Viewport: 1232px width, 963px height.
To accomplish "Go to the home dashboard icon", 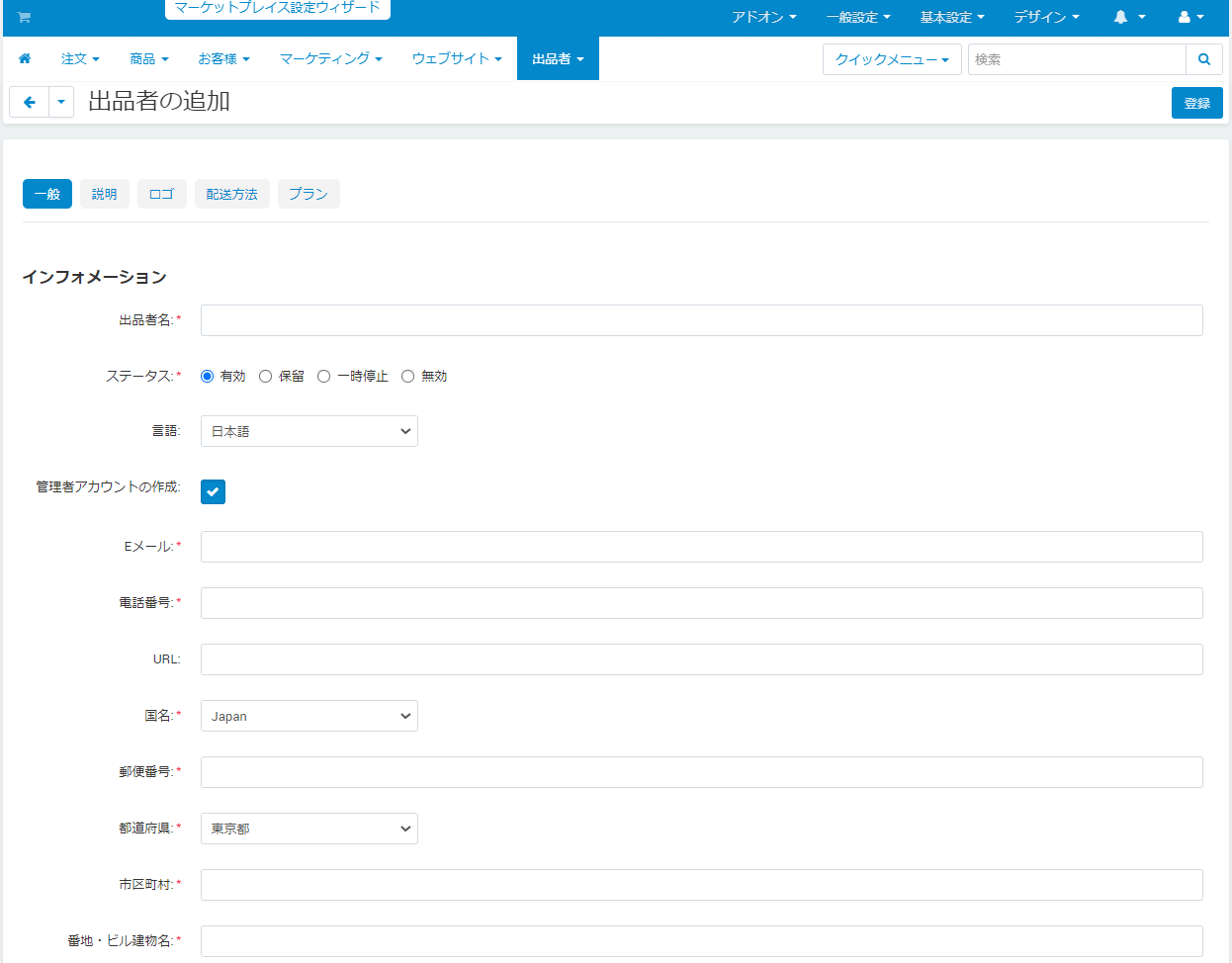I will click(25, 59).
